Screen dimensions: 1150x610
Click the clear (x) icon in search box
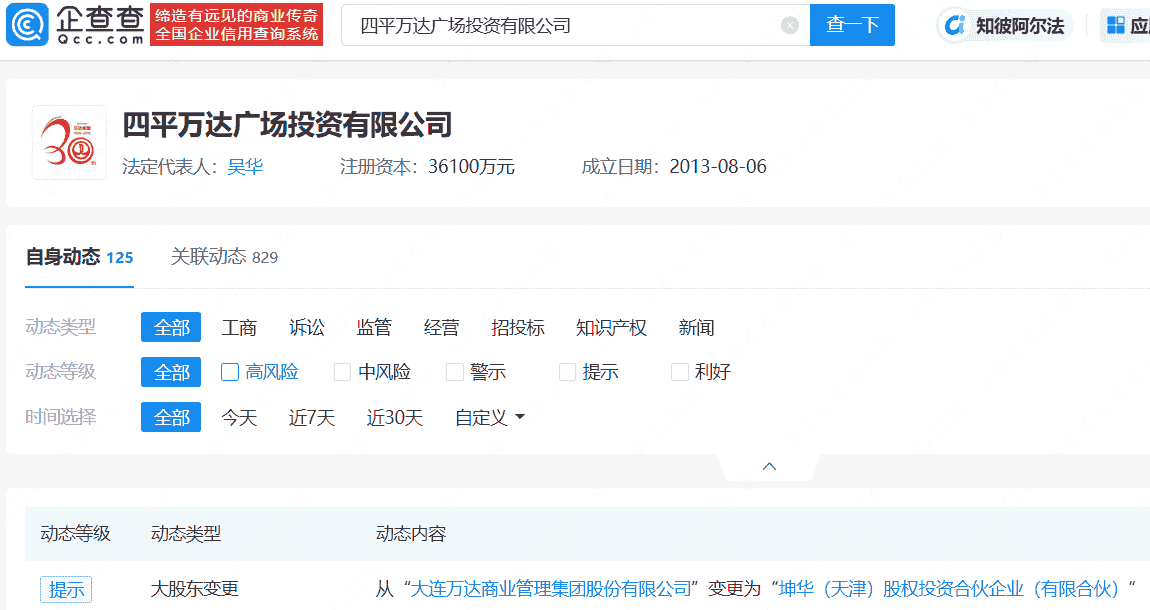pos(789,24)
